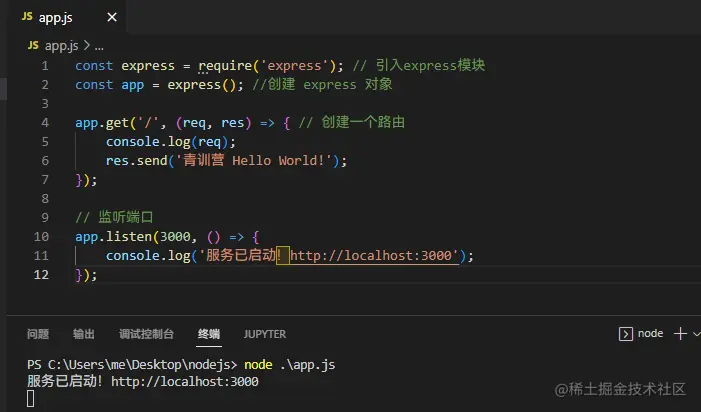Click the JS file icon in tab
Viewport: 701px width, 412px height.
pos(27,17)
